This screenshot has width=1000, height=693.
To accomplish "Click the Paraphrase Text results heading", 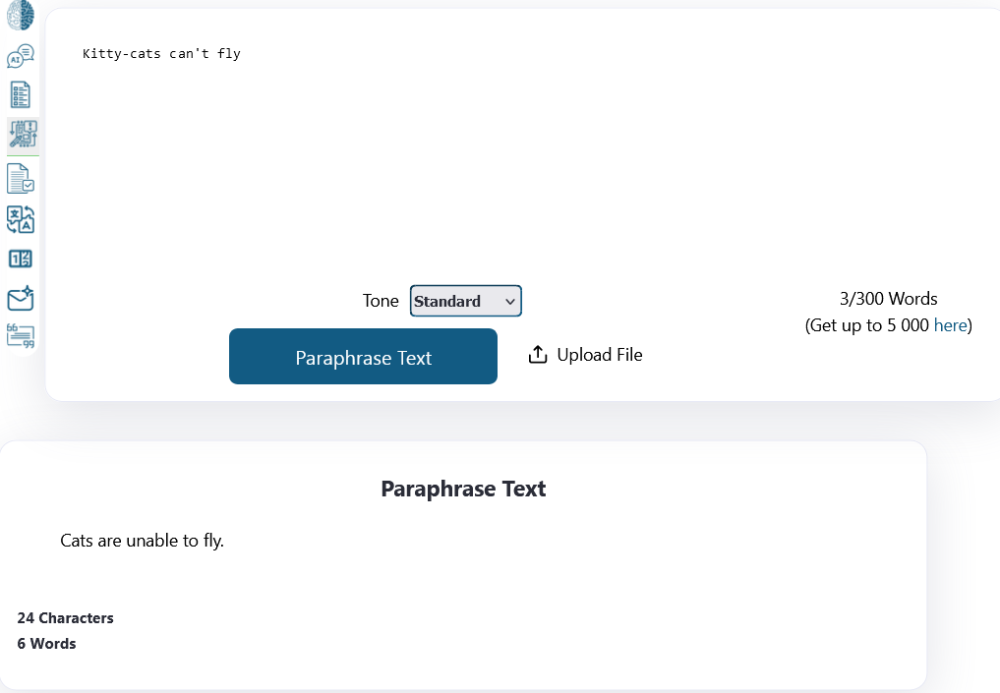I will coord(463,488).
